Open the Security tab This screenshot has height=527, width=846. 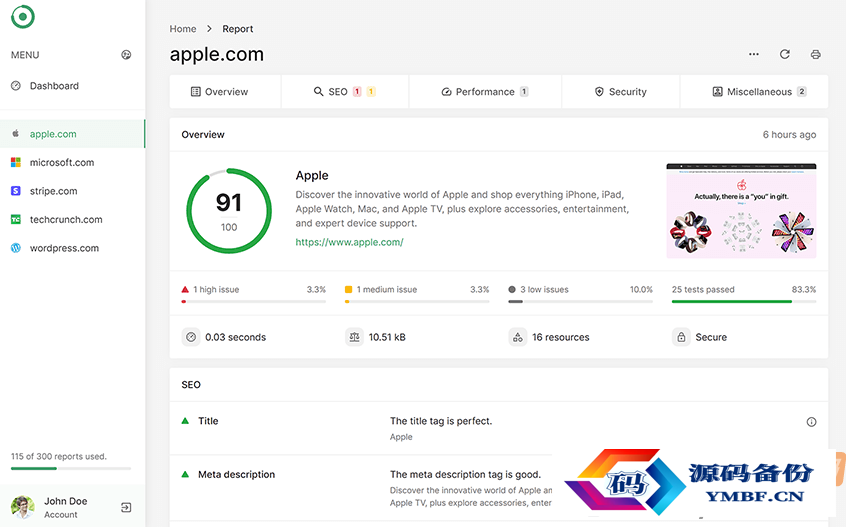tap(620, 92)
